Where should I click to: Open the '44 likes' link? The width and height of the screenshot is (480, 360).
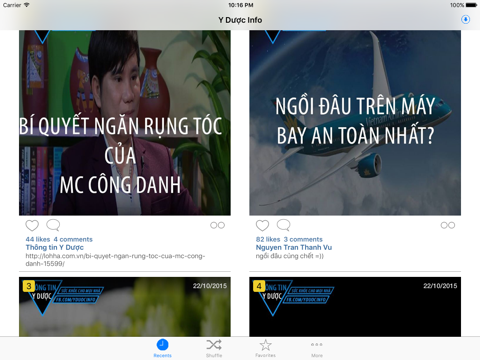[x=38, y=239]
